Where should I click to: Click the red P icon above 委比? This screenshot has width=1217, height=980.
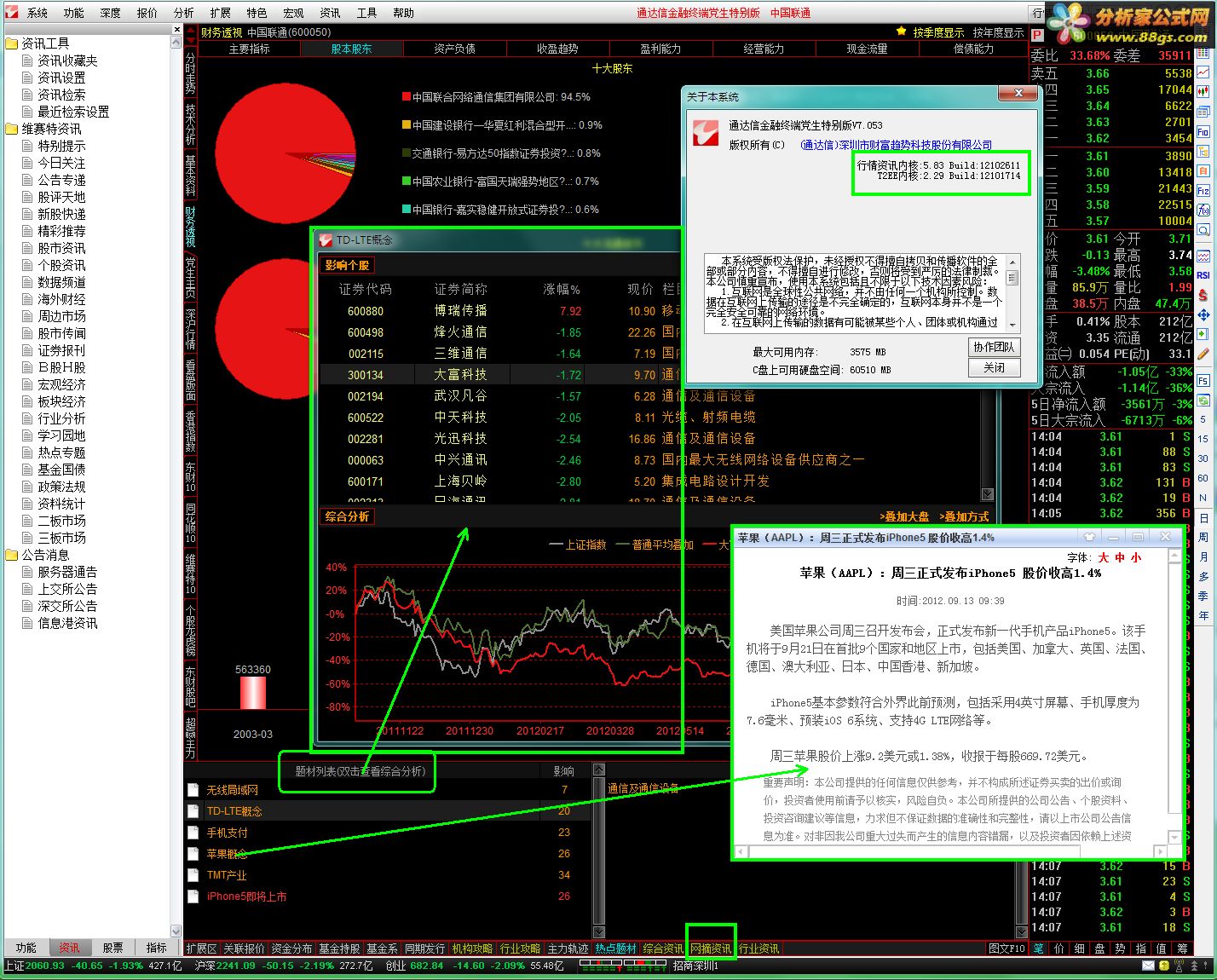tap(1037, 35)
